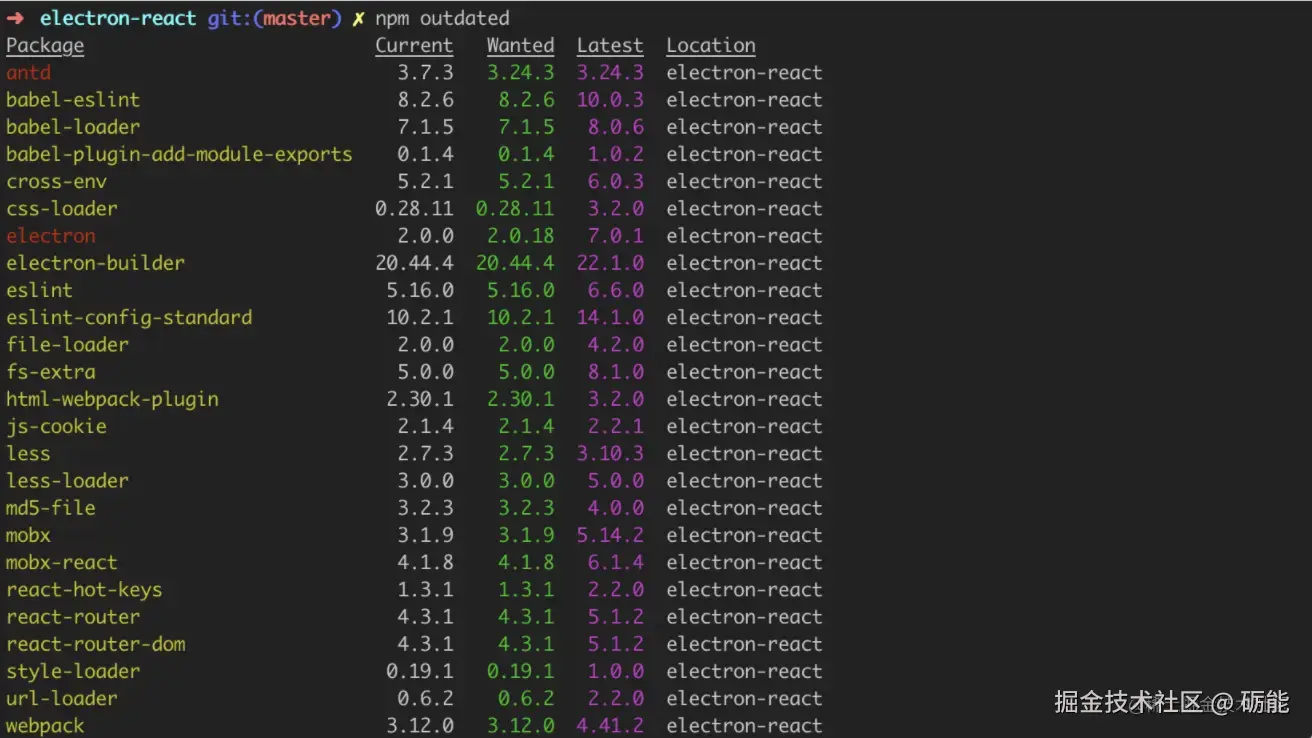Click md5-file latest version 4.0.0
Image resolution: width=1312 pixels, height=738 pixels.
coord(616,508)
